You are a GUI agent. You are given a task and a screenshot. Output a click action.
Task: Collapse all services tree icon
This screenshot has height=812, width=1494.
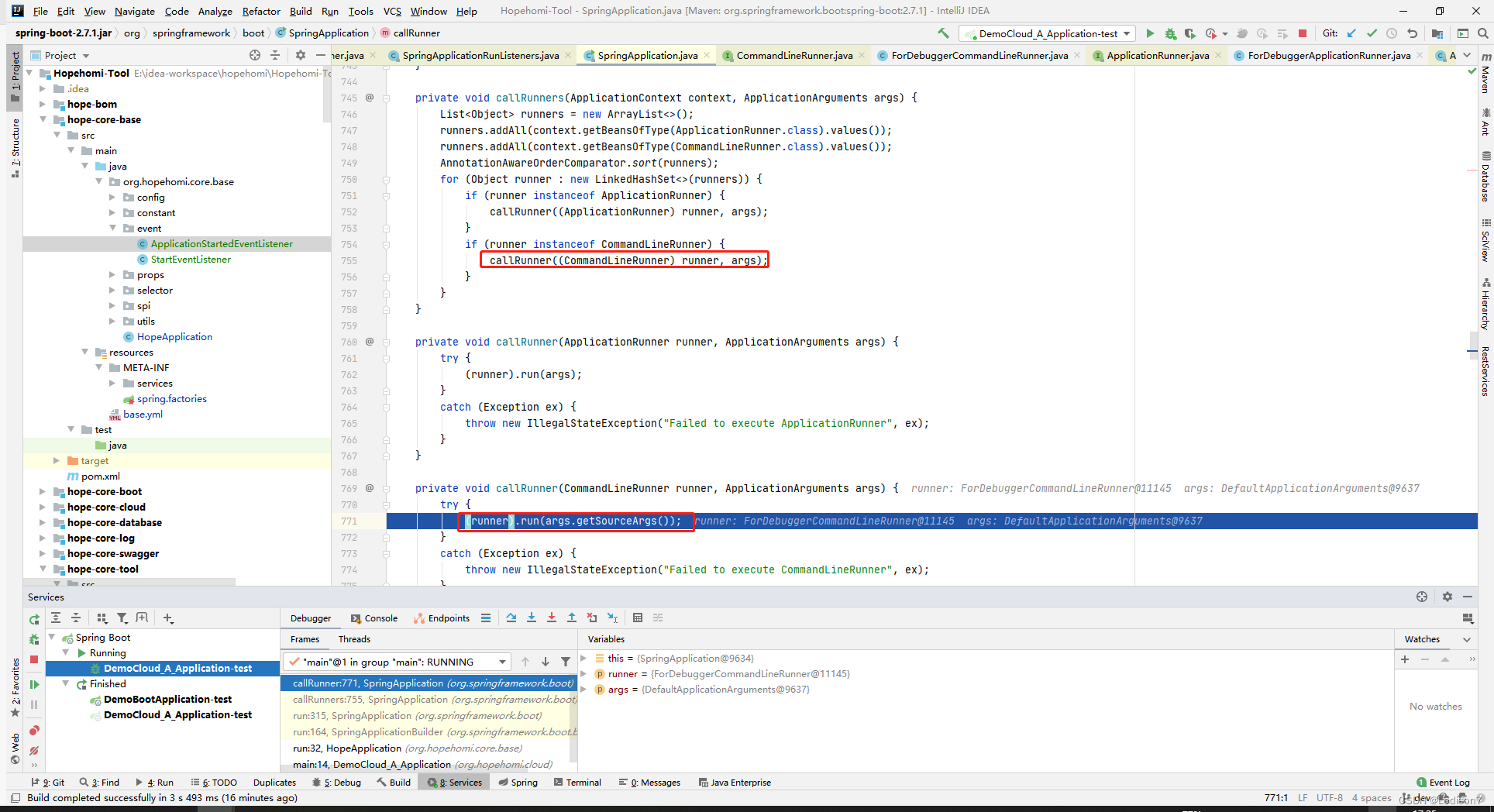coord(76,618)
